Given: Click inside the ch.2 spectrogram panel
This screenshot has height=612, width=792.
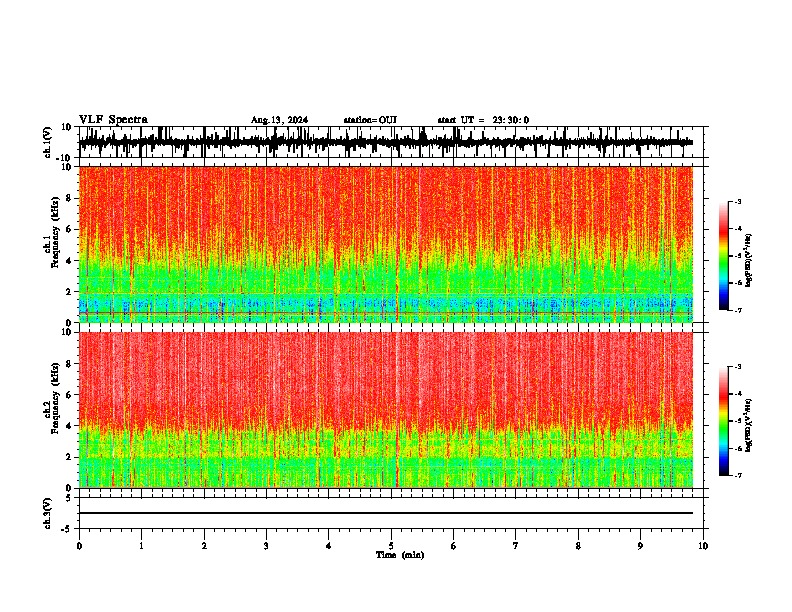Looking at the screenshot, I should click(x=385, y=410).
